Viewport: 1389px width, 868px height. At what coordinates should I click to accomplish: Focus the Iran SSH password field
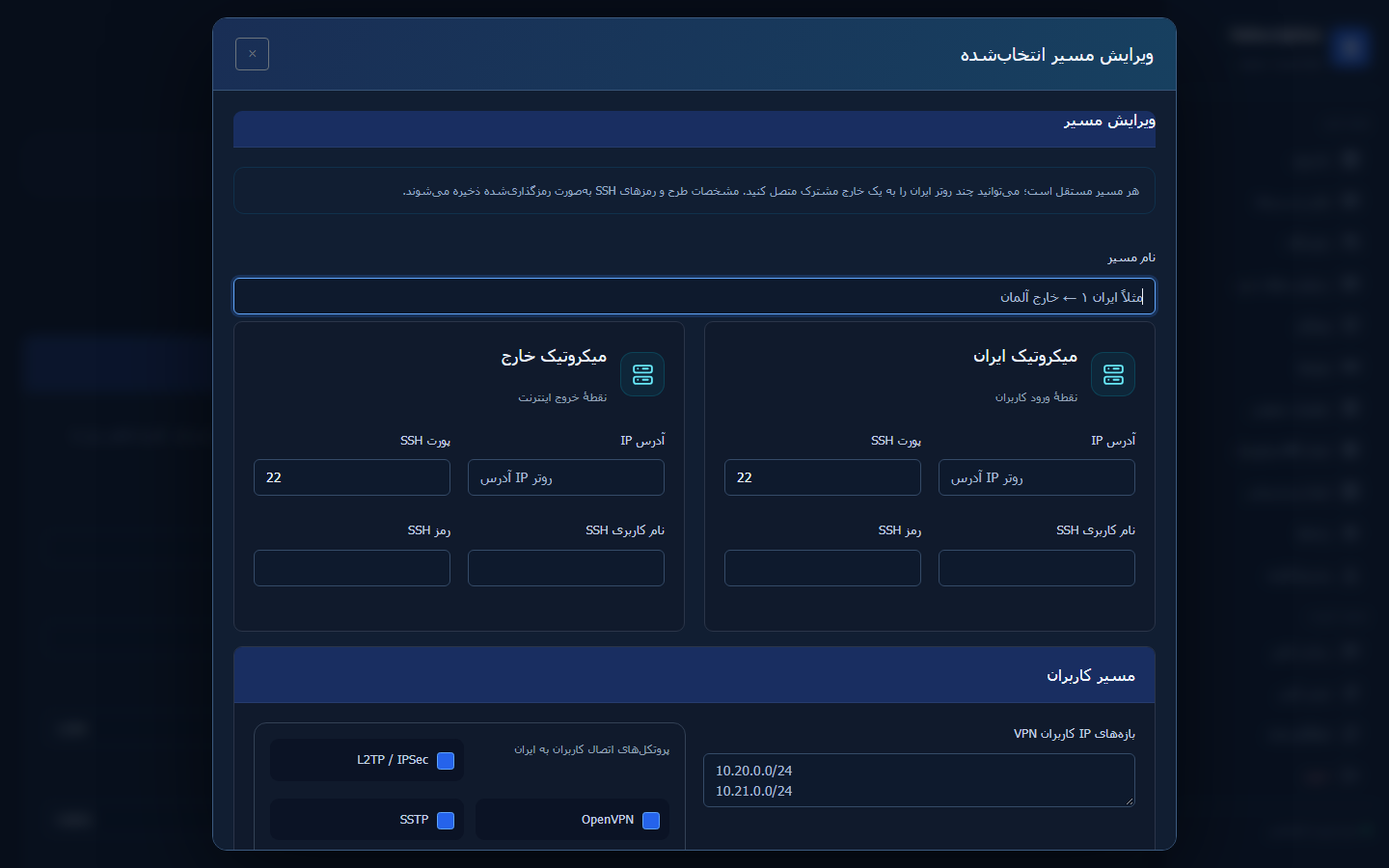tap(823, 568)
